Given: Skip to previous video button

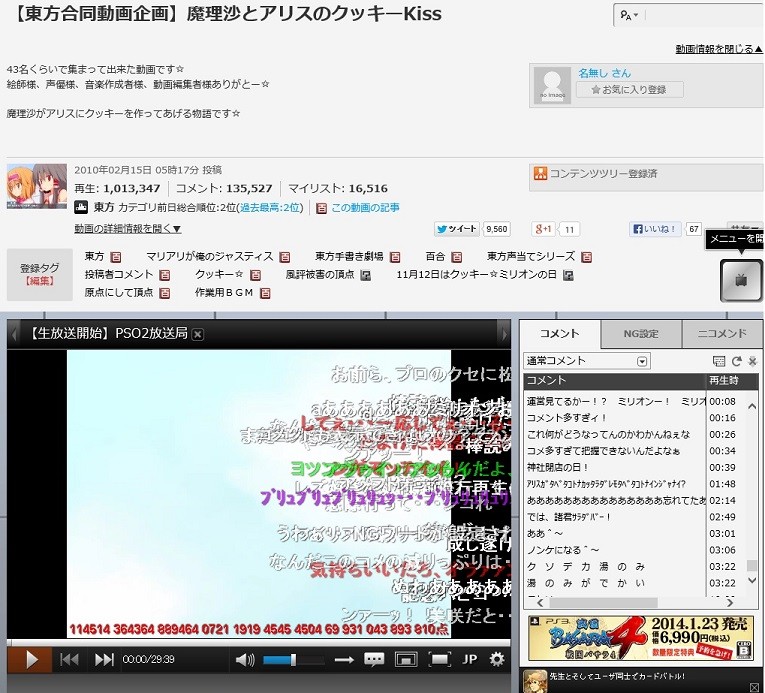Looking at the screenshot, I should (x=69, y=660).
